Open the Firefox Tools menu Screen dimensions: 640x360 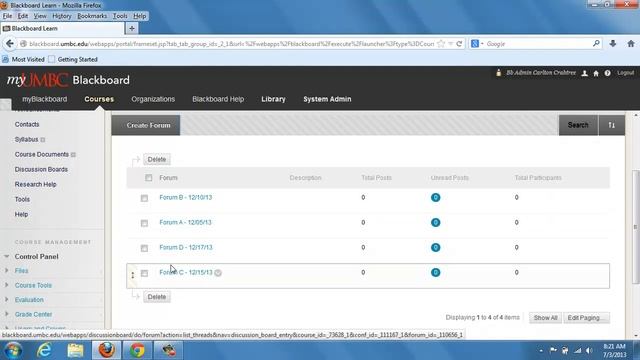tap(120, 16)
